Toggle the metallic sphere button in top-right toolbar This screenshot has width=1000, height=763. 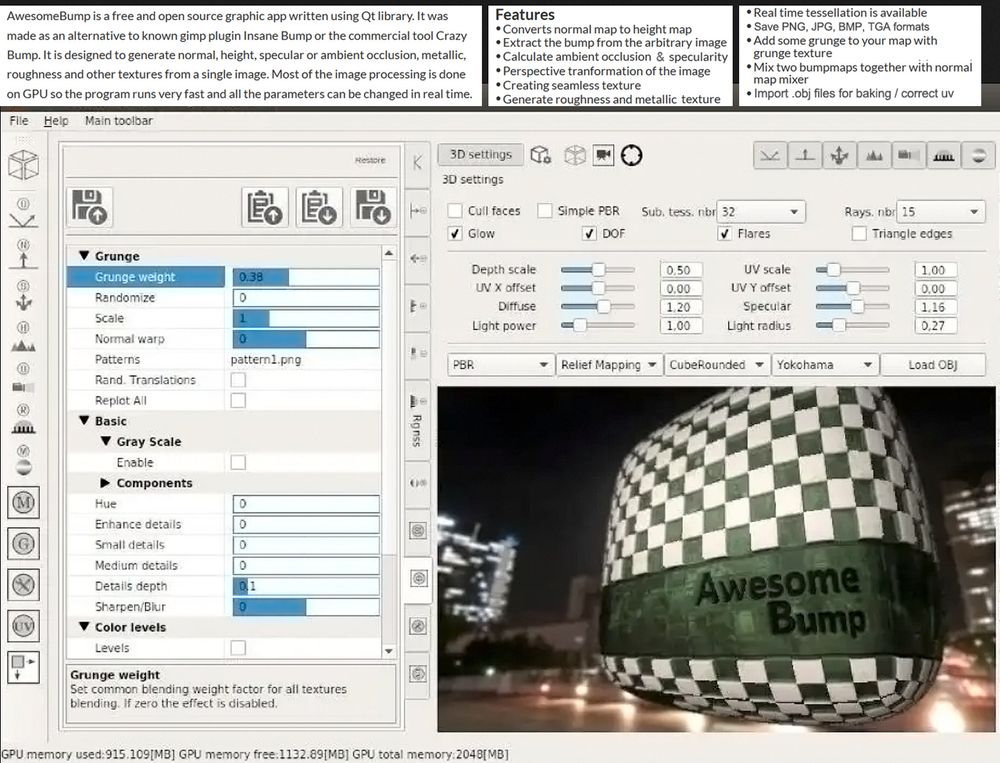pos(978,155)
